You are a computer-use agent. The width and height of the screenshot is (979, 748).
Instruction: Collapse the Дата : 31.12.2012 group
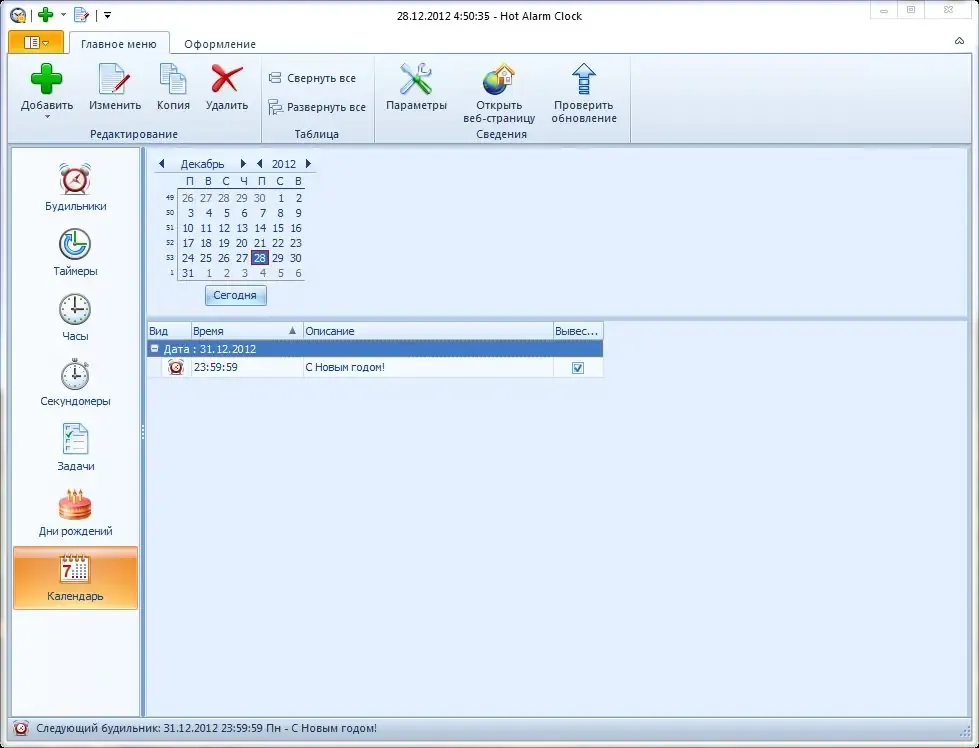click(155, 348)
